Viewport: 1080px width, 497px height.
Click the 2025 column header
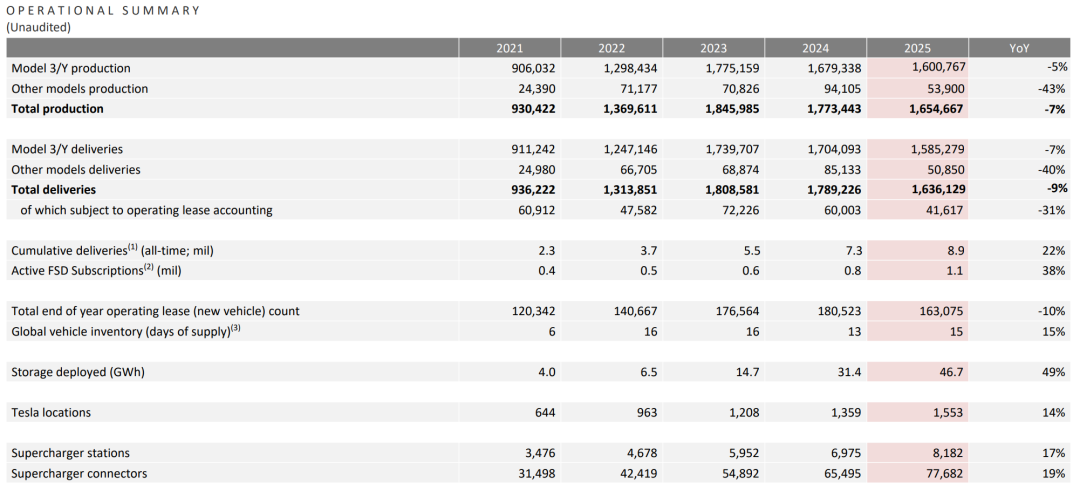click(917, 48)
